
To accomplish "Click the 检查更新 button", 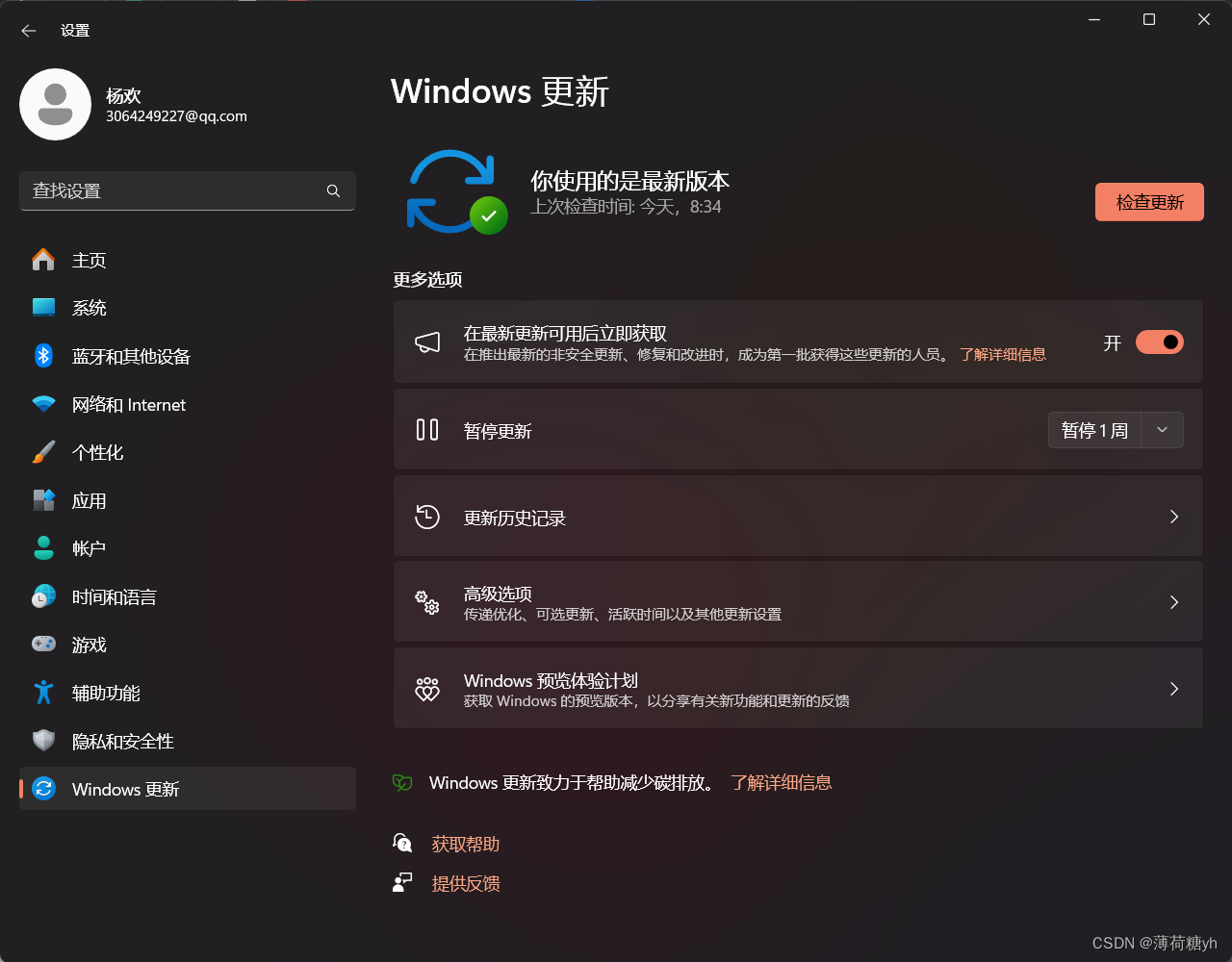I will (x=1149, y=202).
